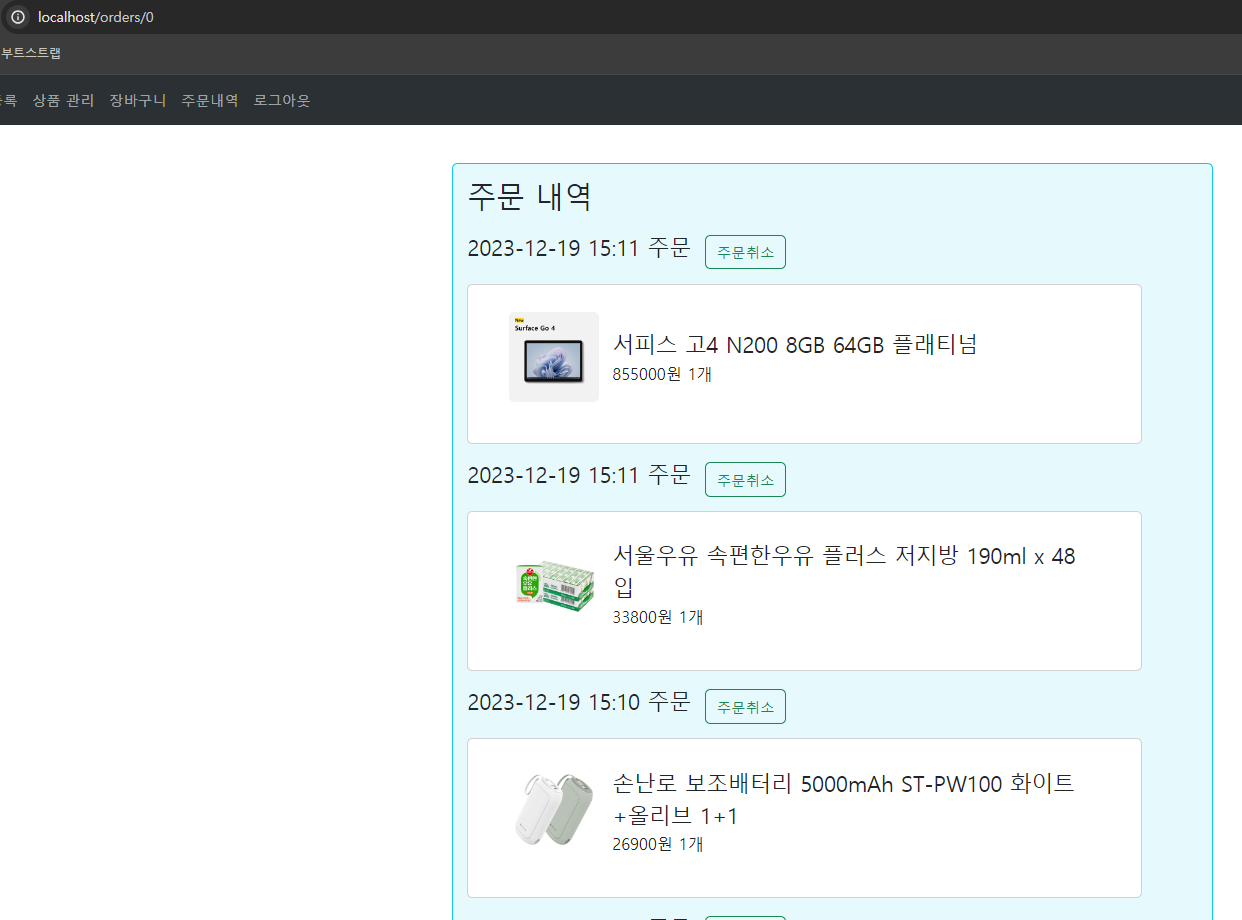Screen dimensions: 1242x920
Task: Click the 15:11 order date above 서울우유
Action: point(579,475)
